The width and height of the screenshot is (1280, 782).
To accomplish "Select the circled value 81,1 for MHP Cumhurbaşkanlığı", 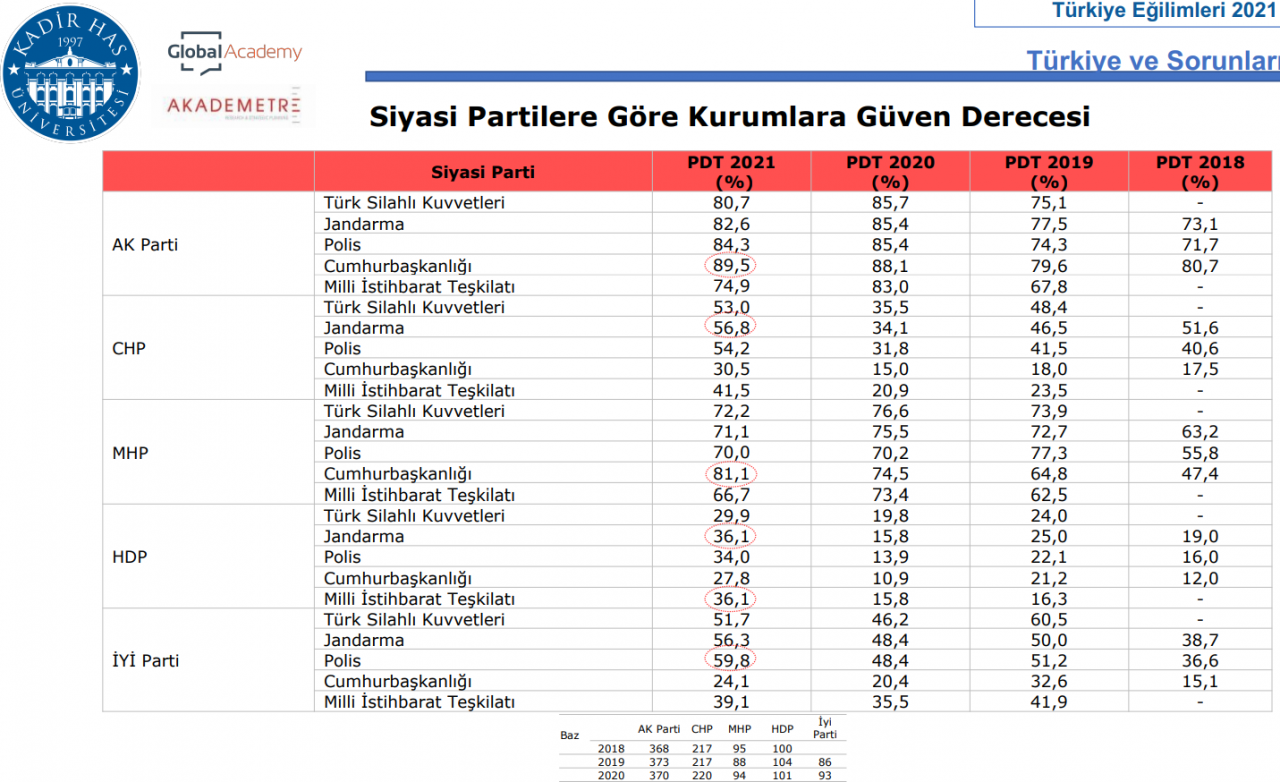I will [x=731, y=474].
